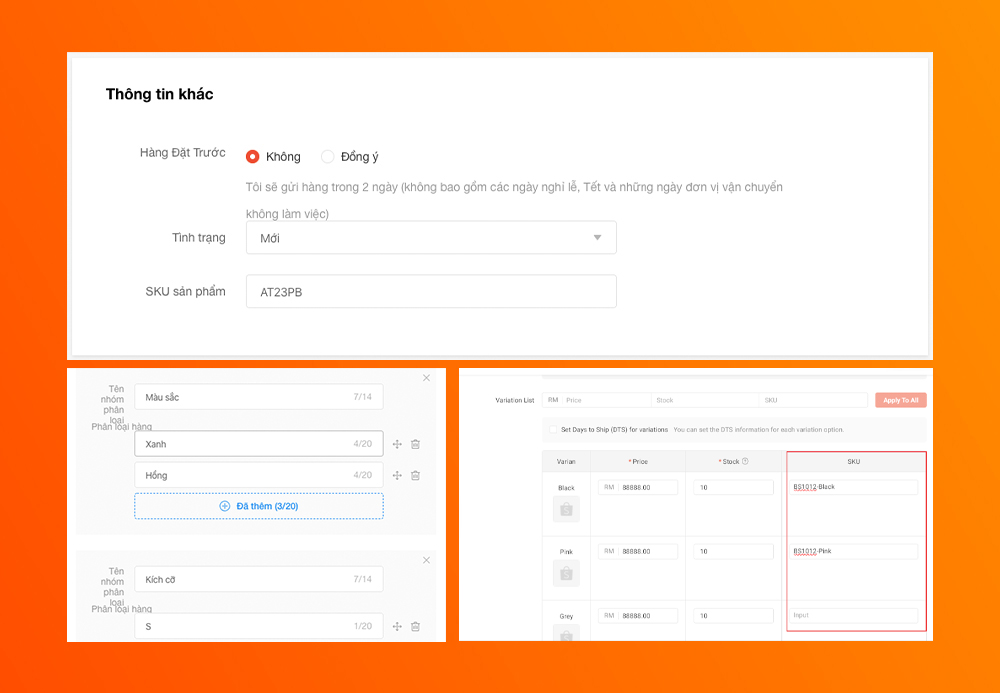Screen dimensions: 1000x693
Task: Delete the "Hồng" option with its trash icon
Action: click(416, 475)
